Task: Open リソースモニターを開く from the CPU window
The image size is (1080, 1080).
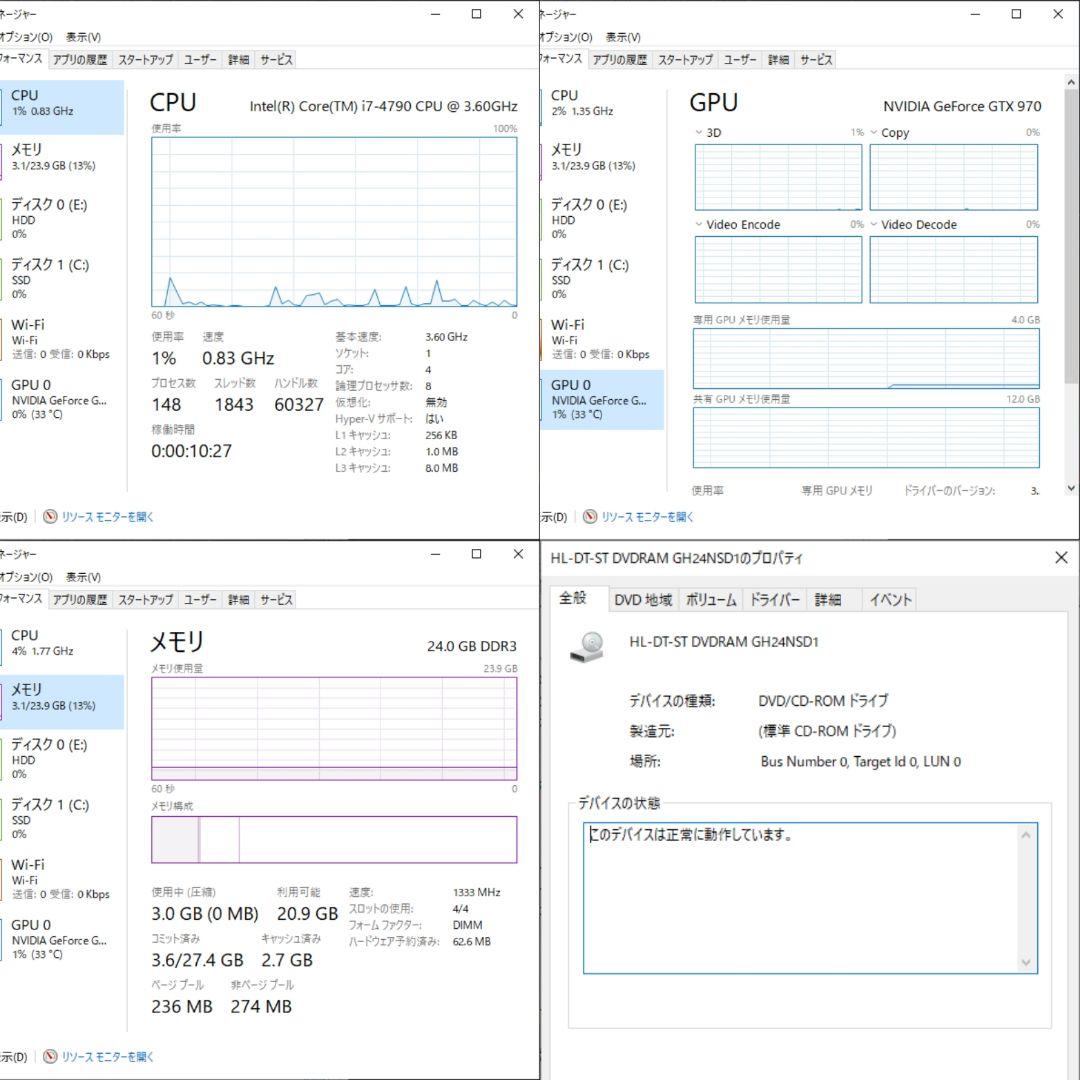Action: click(x=105, y=517)
